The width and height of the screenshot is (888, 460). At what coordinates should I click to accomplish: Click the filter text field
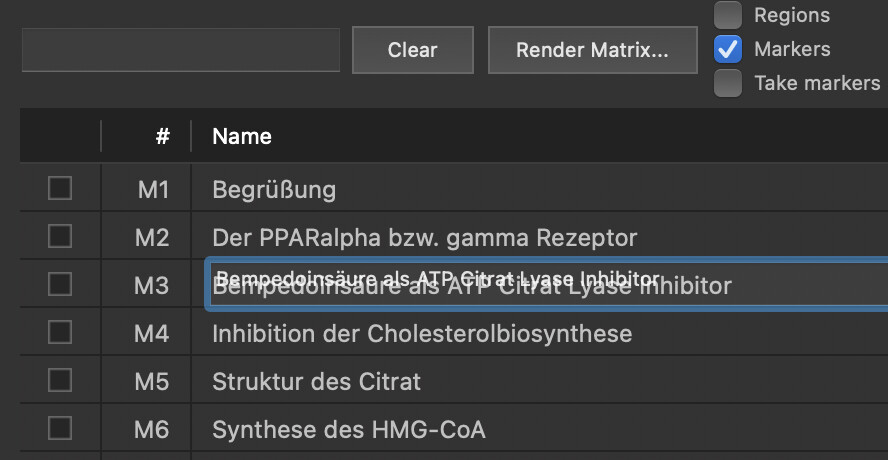click(181, 50)
